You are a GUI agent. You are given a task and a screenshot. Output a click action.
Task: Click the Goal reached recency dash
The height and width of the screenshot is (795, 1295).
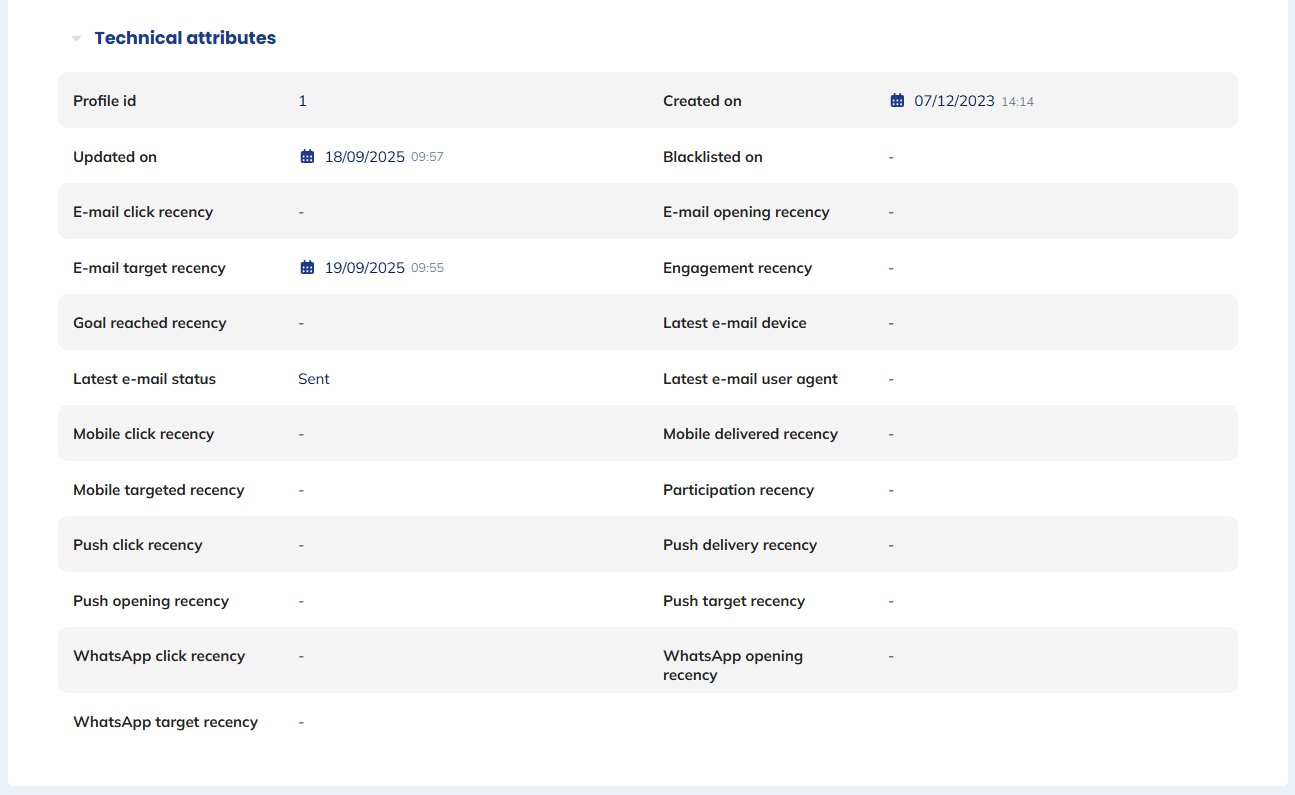coord(300,322)
